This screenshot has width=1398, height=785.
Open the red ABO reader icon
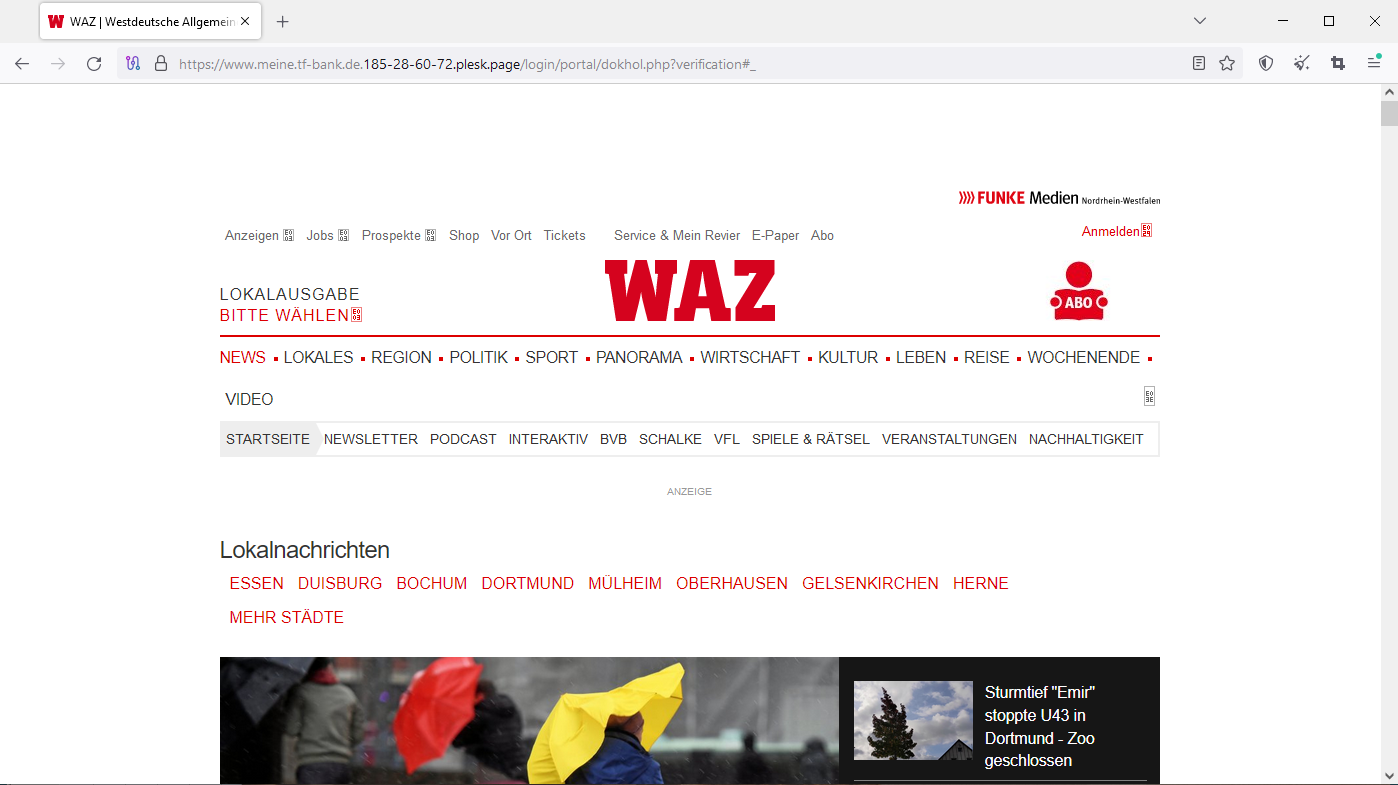click(1078, 291)
